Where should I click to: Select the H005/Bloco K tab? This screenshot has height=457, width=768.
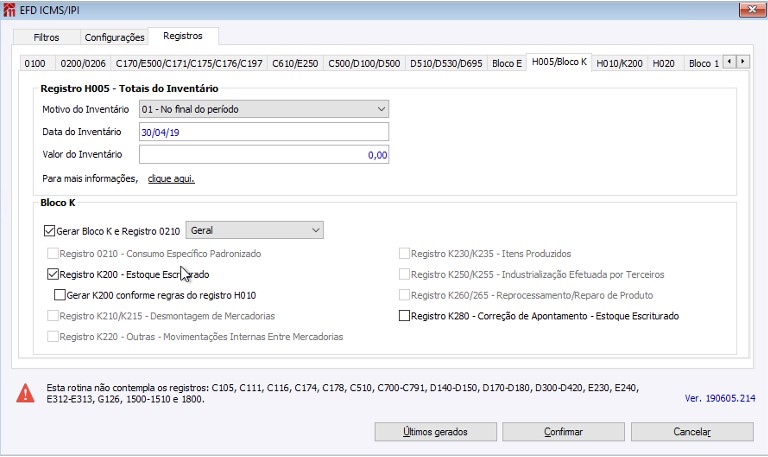559,62
